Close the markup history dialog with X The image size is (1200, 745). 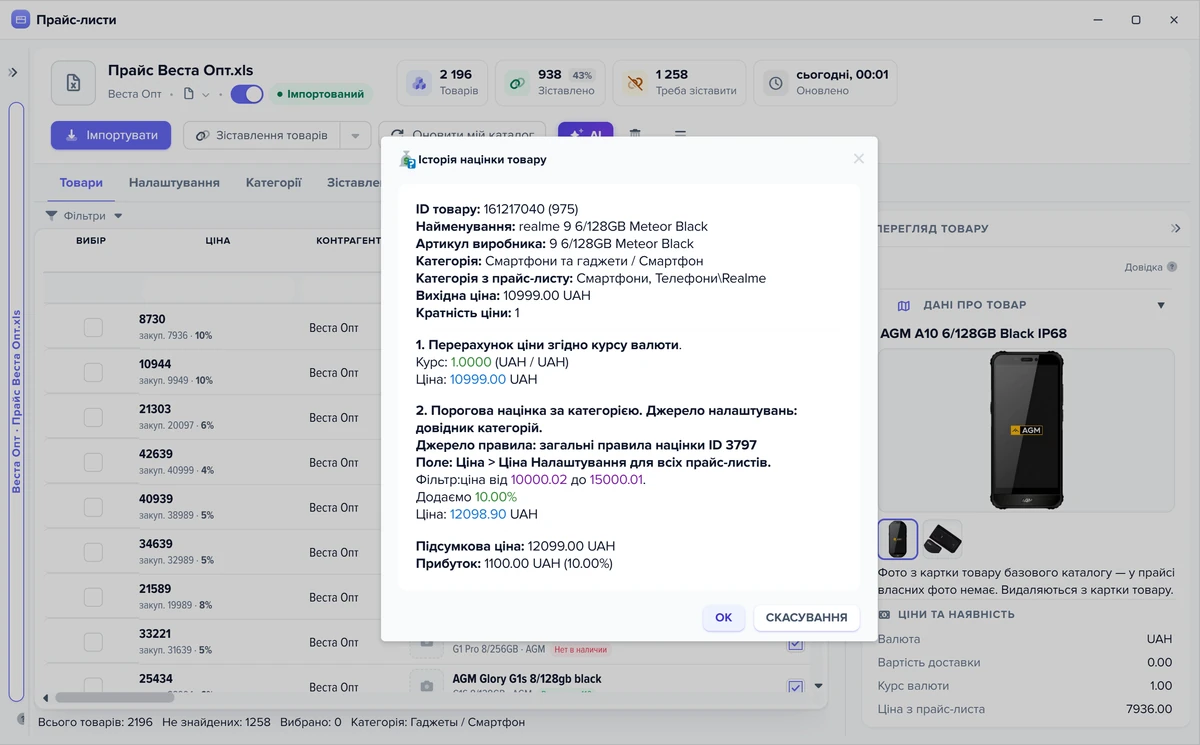858,159
